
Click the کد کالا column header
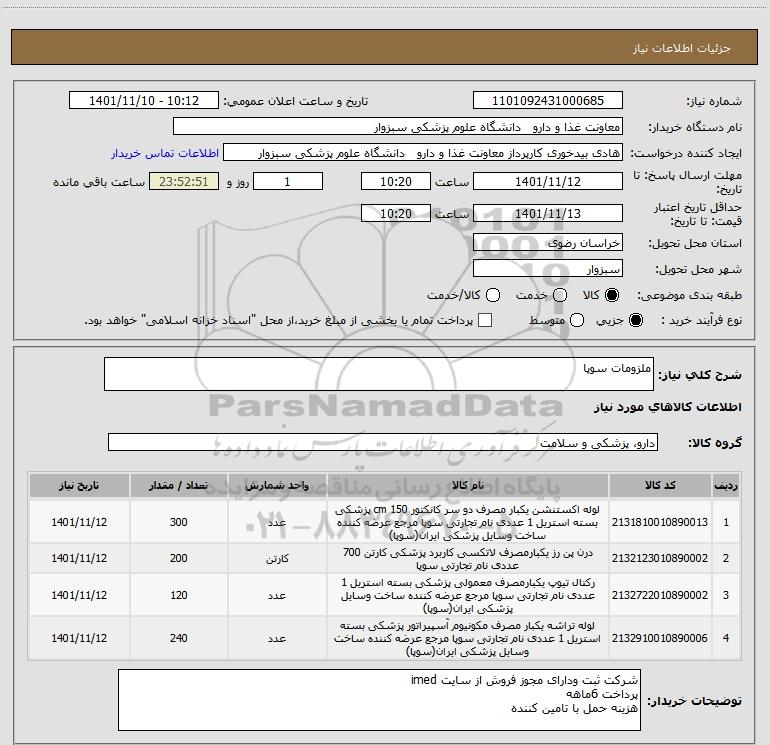(x=660, y=486)
